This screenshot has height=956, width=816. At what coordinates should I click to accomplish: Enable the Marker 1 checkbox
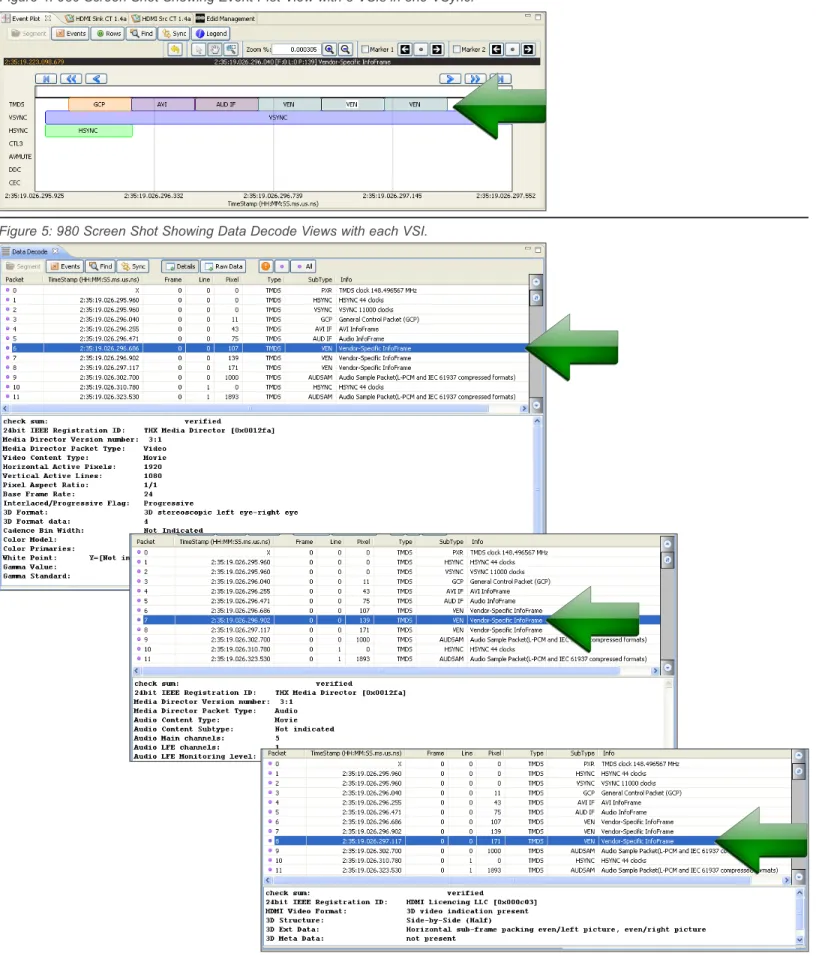point(365,49)
